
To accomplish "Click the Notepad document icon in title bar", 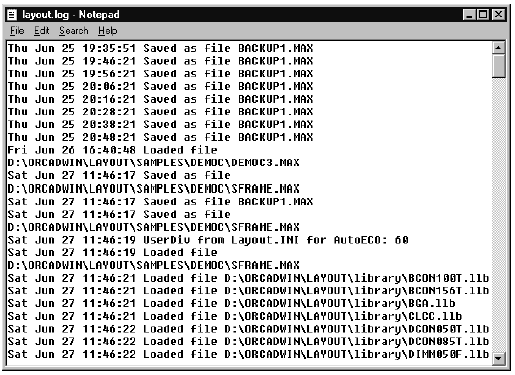I will [12, 15].
